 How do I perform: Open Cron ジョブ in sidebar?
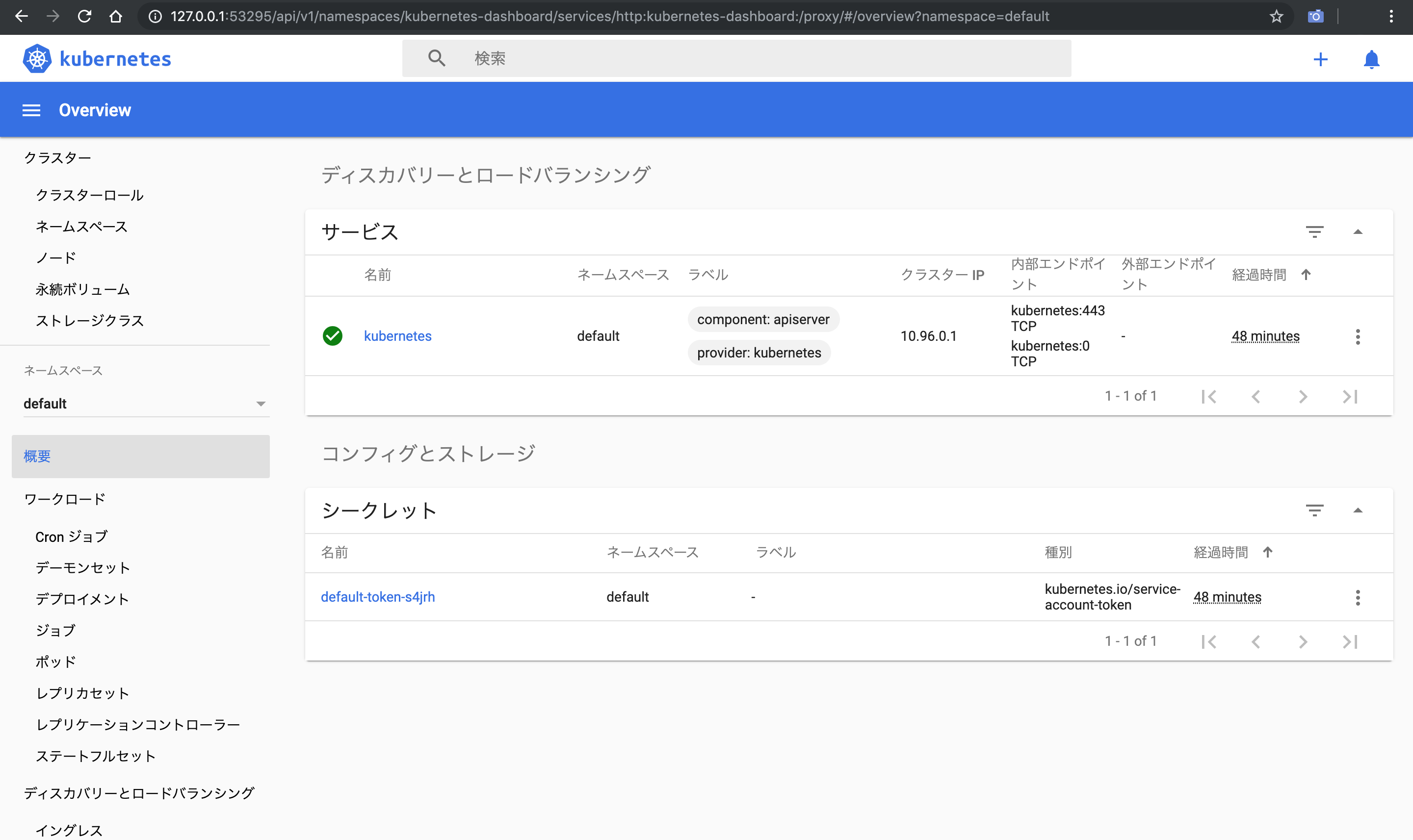coord(71,536)
